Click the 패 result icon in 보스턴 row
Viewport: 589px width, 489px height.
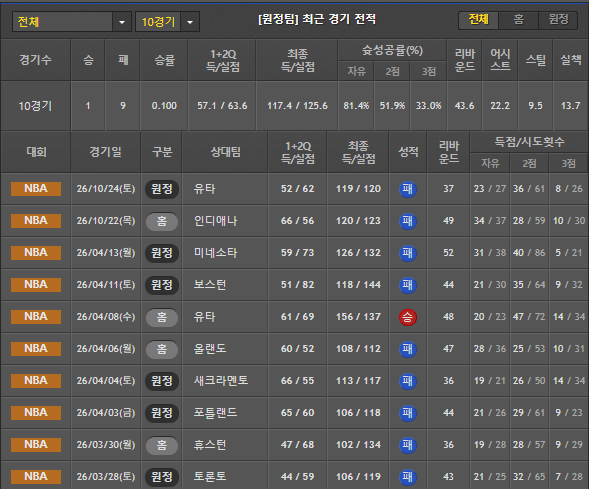[x=408, y=285]
